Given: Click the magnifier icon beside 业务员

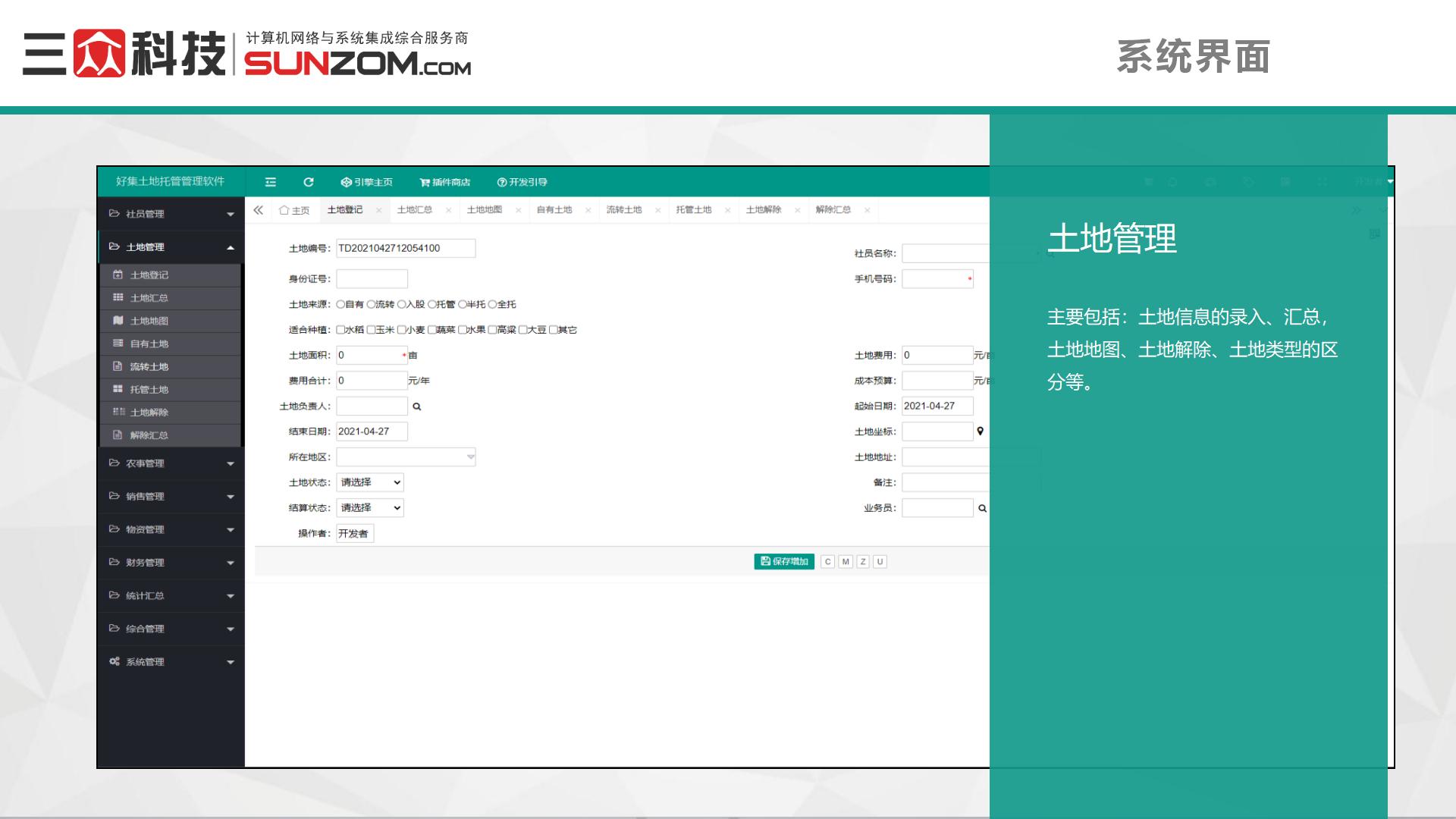Looking at the screenshot, I should tap(982, 507).
